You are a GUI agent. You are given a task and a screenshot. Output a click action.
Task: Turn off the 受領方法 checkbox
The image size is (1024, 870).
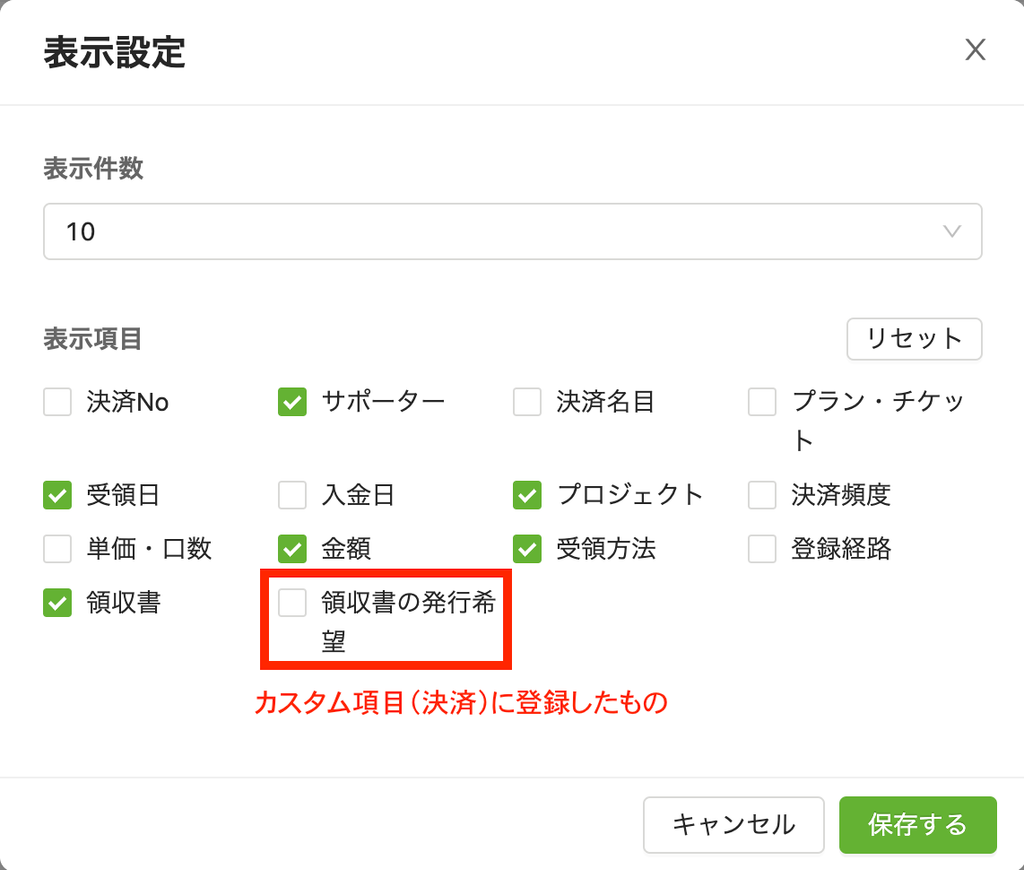[x=527, y=549]
